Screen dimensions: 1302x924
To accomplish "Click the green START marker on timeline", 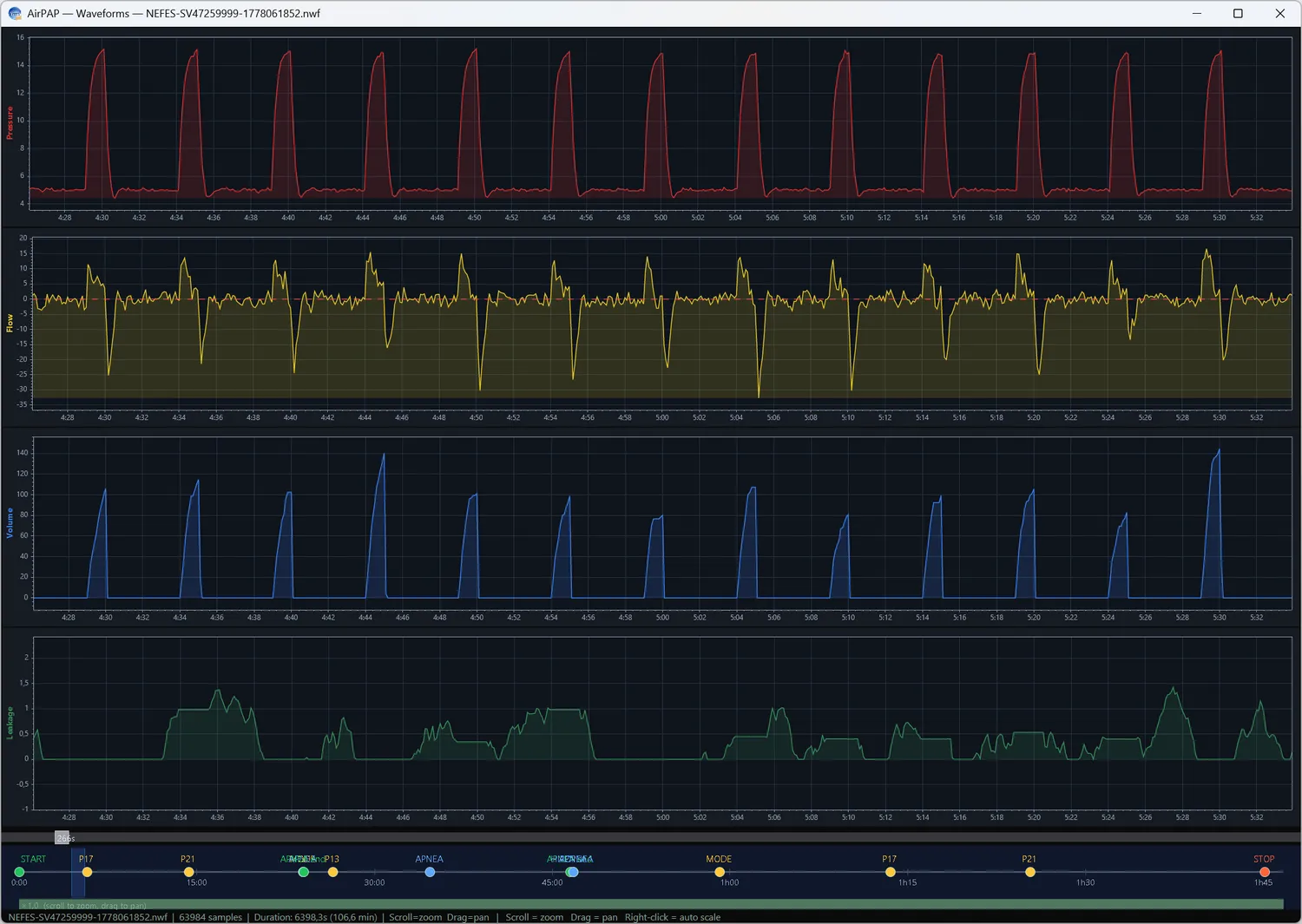I will (19, 872).
